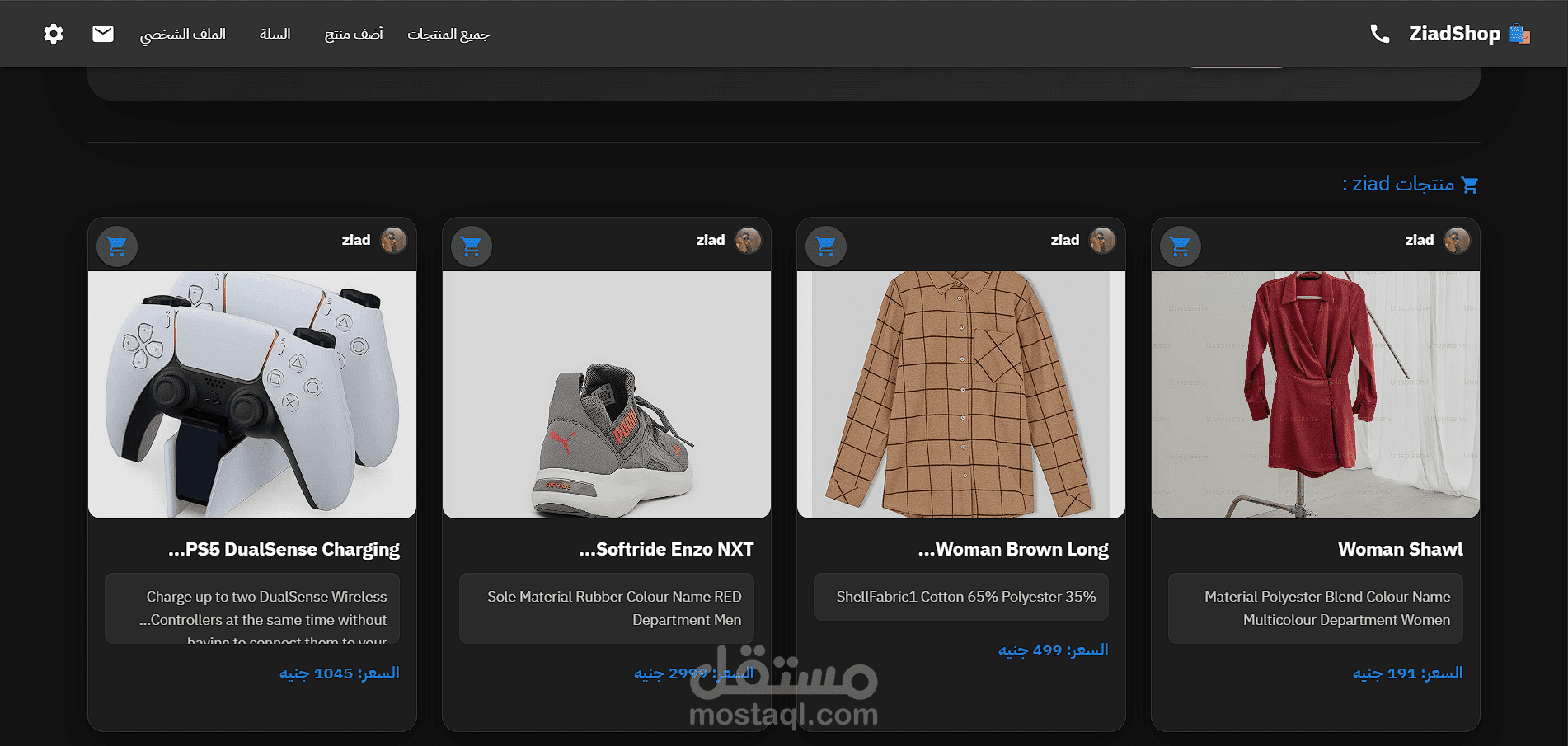Open seller ziad on Woman Brown Long card

[x=1065, y=240]
